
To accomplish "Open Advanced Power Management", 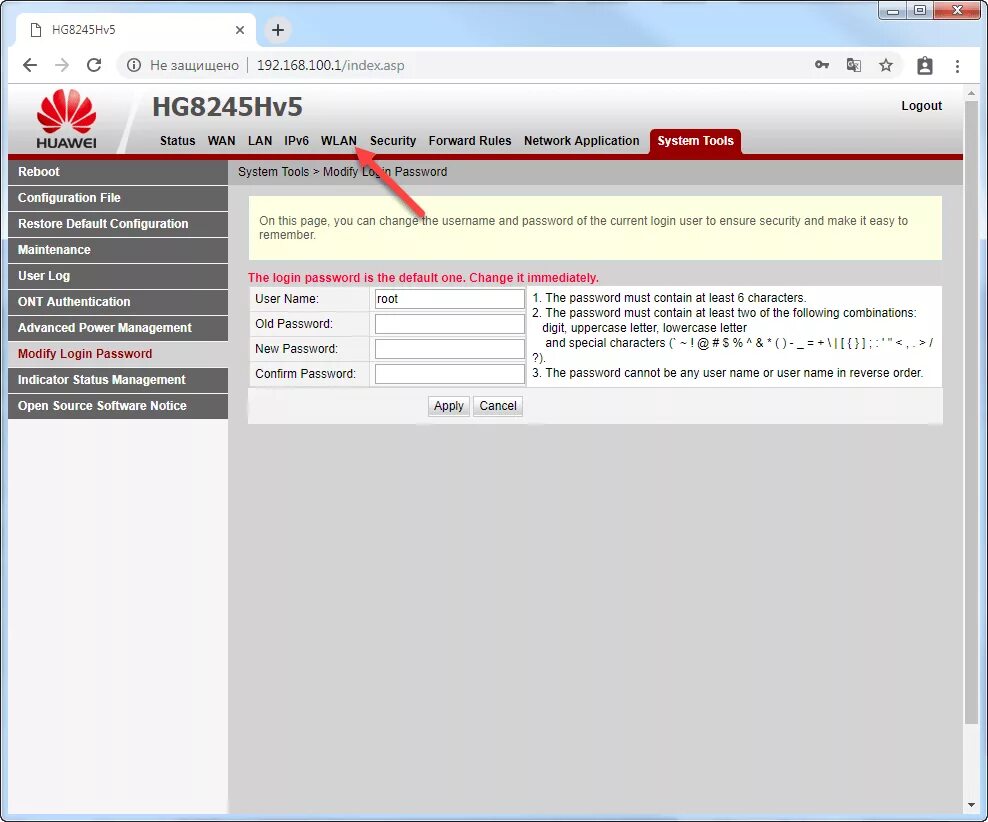I will click(118, 328).
